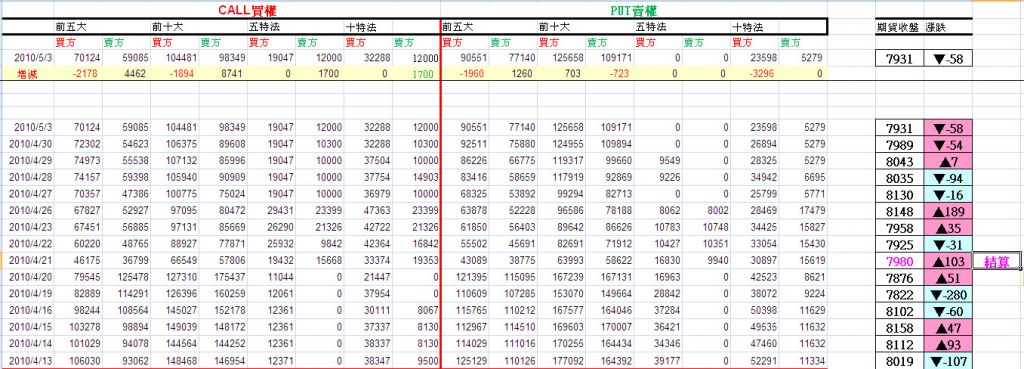
Task: Select the change cell ▲103
Action: (948, 262)
